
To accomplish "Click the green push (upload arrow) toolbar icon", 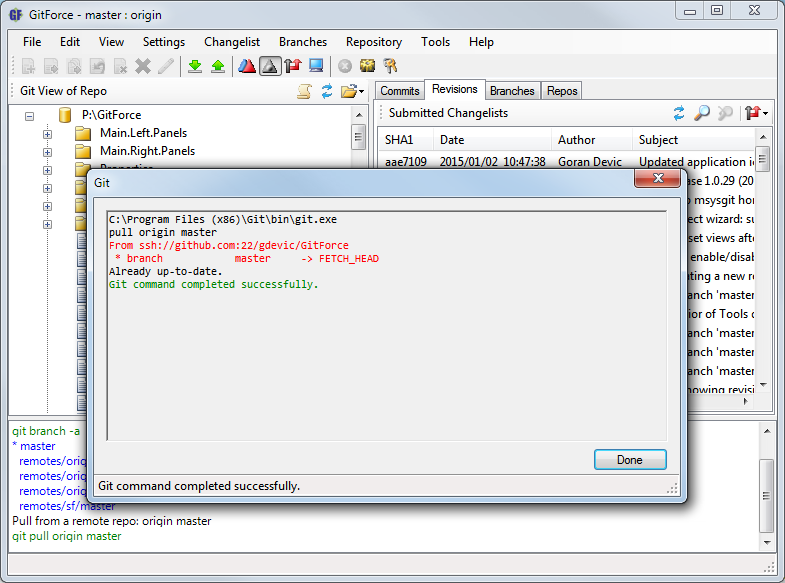I will (218, 66).
